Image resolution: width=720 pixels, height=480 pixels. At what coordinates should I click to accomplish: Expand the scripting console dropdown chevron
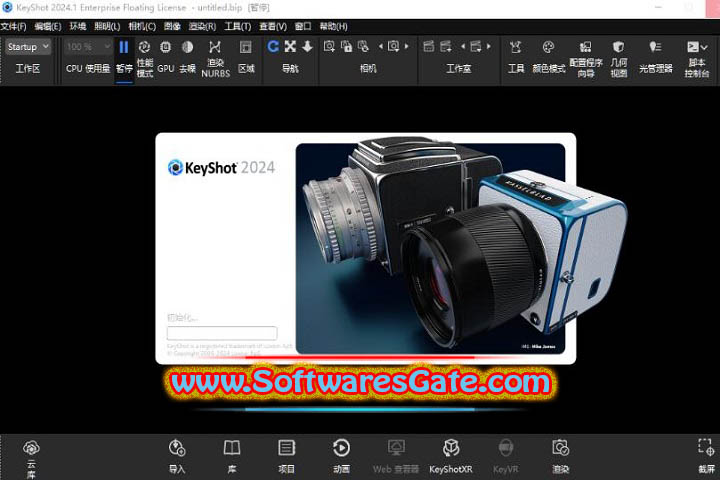pyautogui.click(x=704, y=47)
